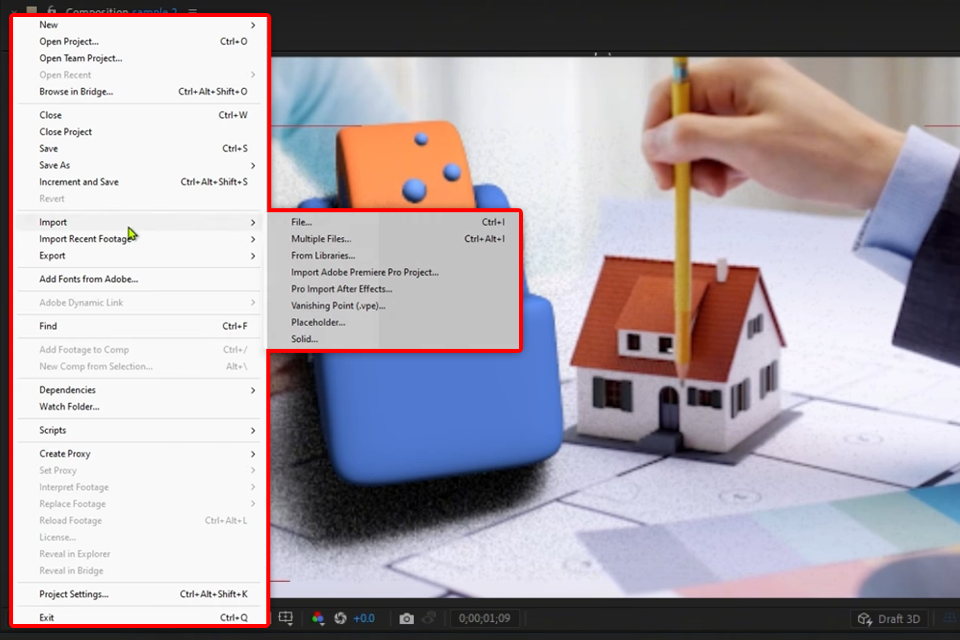Choose Close Project
Image resolution: width=960 pixels, height=640 pixels.
coord(140,132)
